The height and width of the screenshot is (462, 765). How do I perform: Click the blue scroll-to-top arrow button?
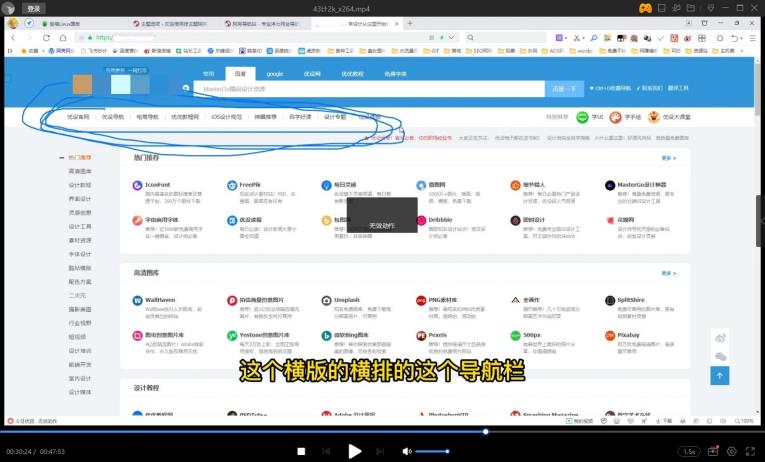click(720, 375)
